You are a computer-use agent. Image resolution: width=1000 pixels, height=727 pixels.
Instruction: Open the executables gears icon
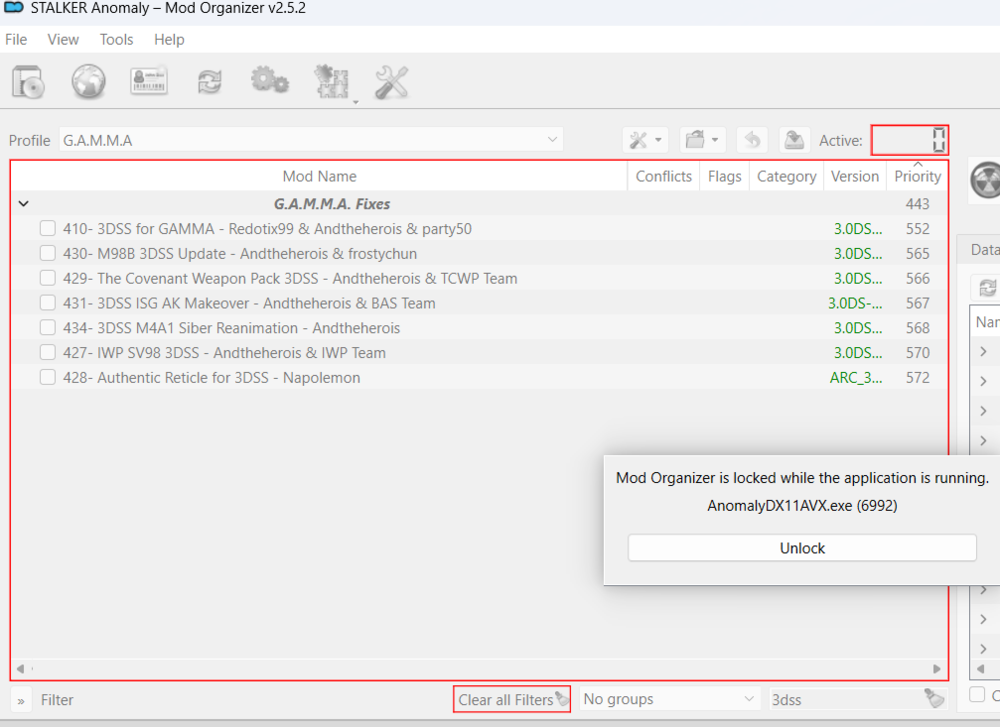270,81
